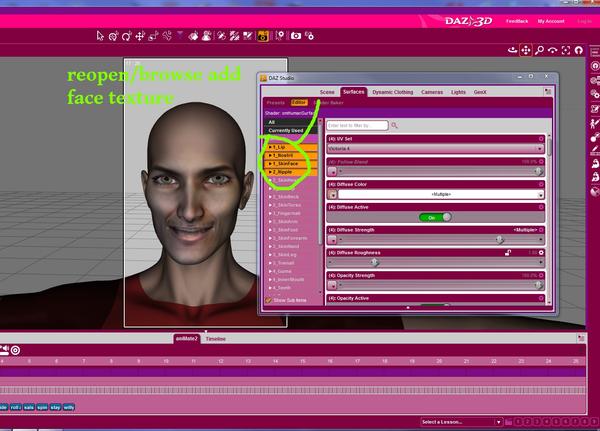Open render settings gears icon in toolbar
600x431 pixels.
[x=309, y=36]
